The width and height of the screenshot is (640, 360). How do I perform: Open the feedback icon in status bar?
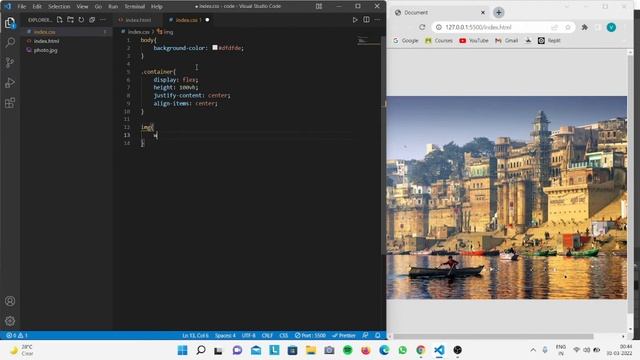365,335
